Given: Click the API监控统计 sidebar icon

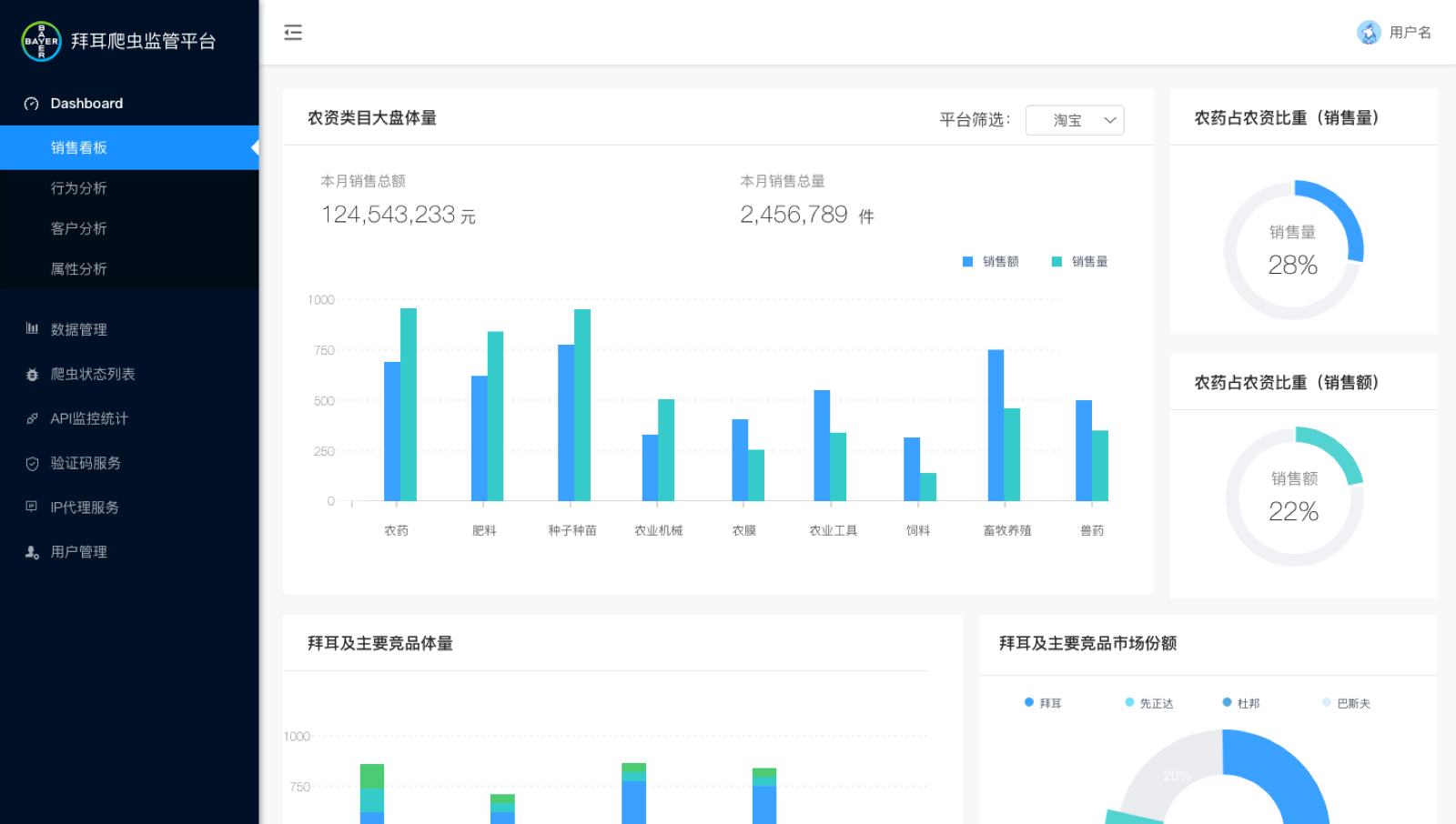Looking at the screenshot, I should pos(32,418).
